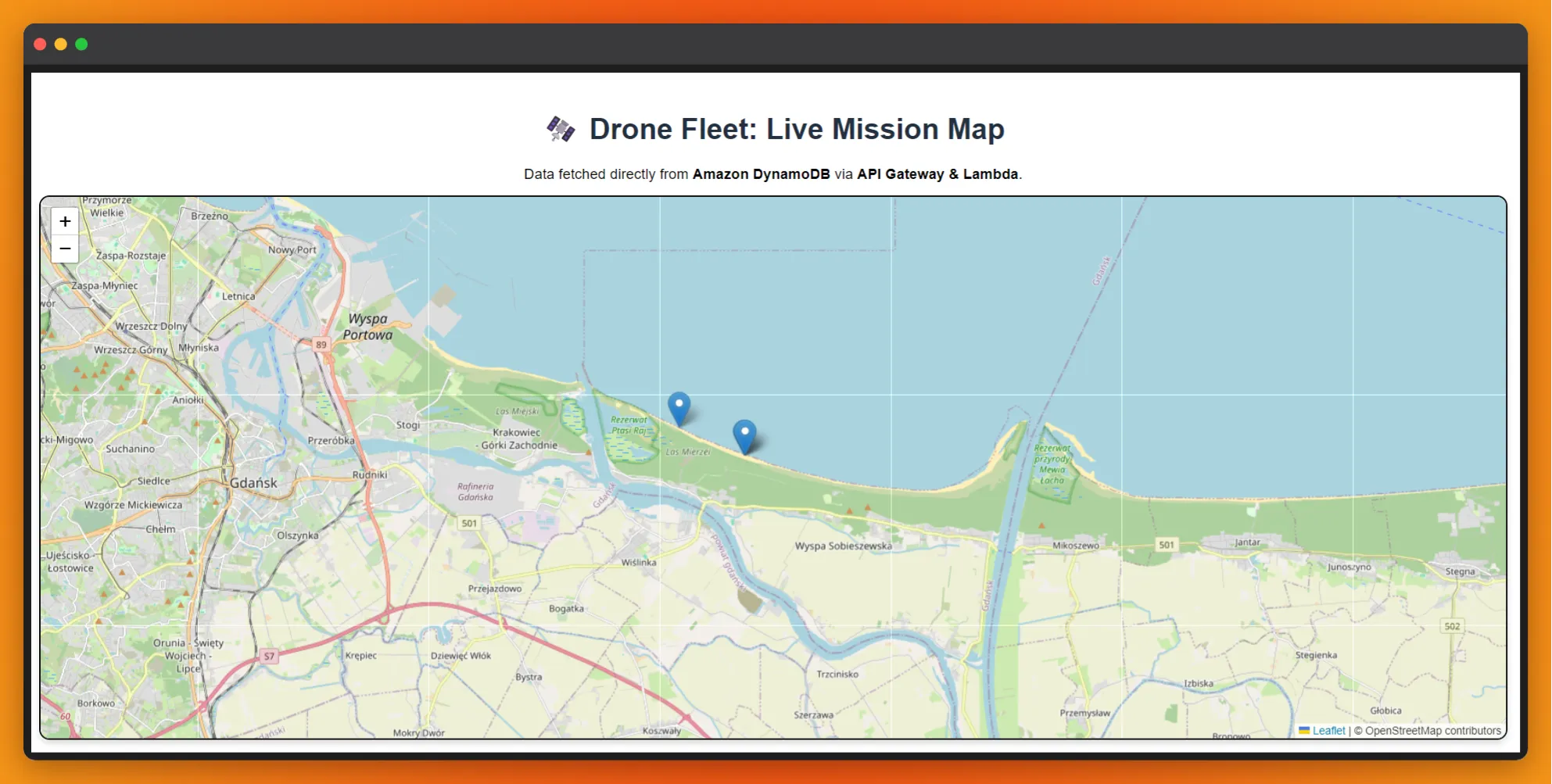1552x784 pixels.
Task: Click the S7 highway shield near Orunia
Action: point(268,656)
